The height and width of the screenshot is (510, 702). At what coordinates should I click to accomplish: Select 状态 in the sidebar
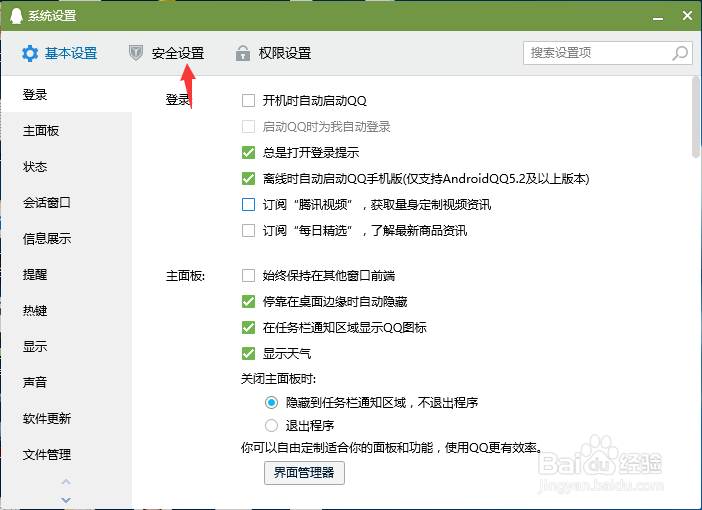[66, 167]
